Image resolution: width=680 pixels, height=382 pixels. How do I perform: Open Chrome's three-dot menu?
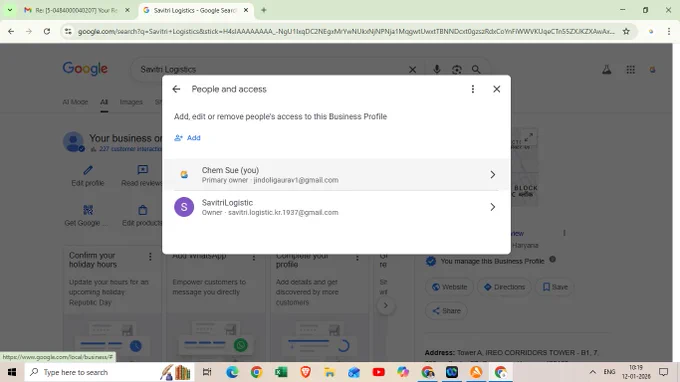click(x=669, y=31)
